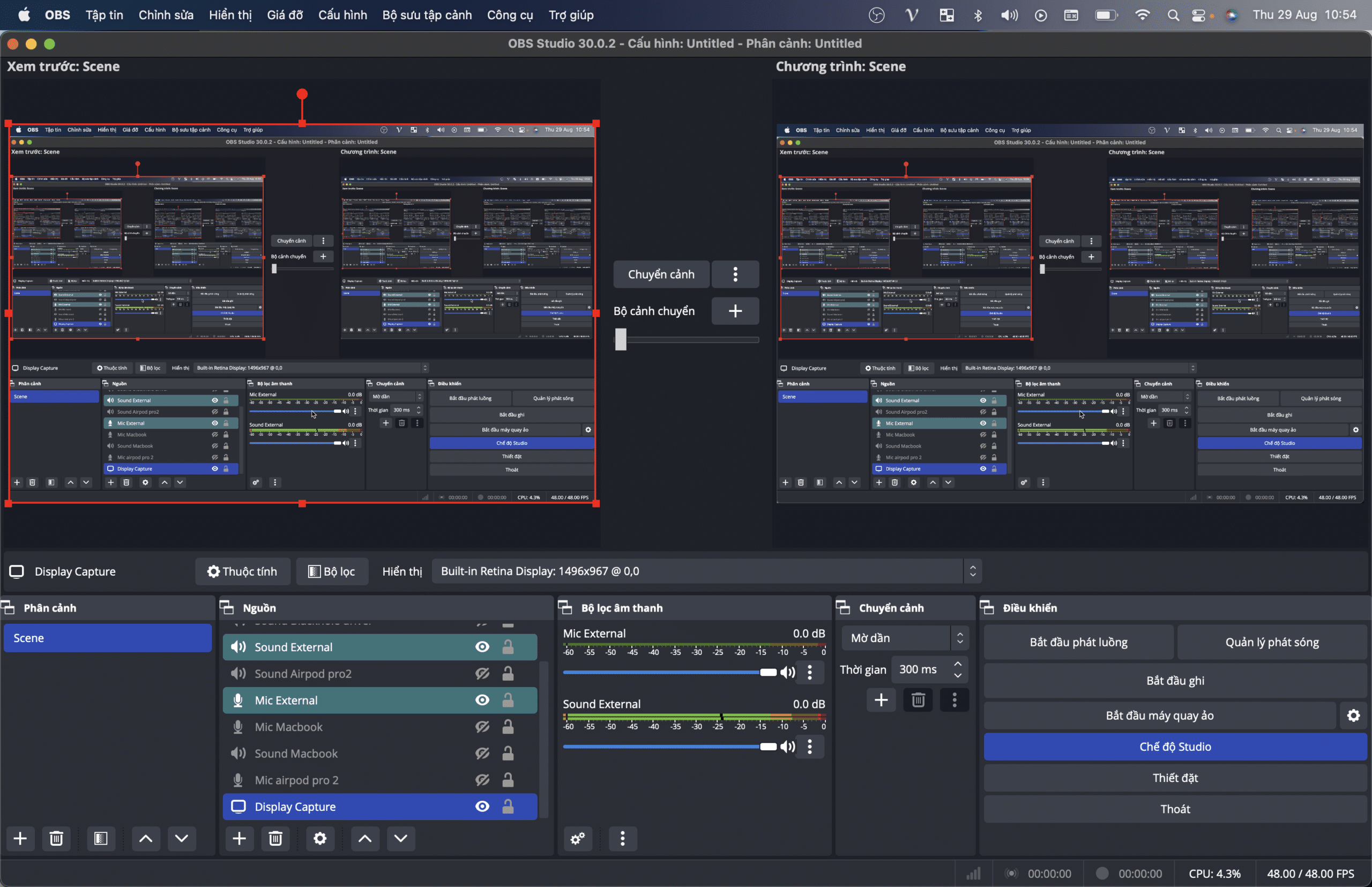The width and height of the screenshot is (1372, 887).
Task: Open virtual camera settings gear
Action: (x=1353, y=715)
